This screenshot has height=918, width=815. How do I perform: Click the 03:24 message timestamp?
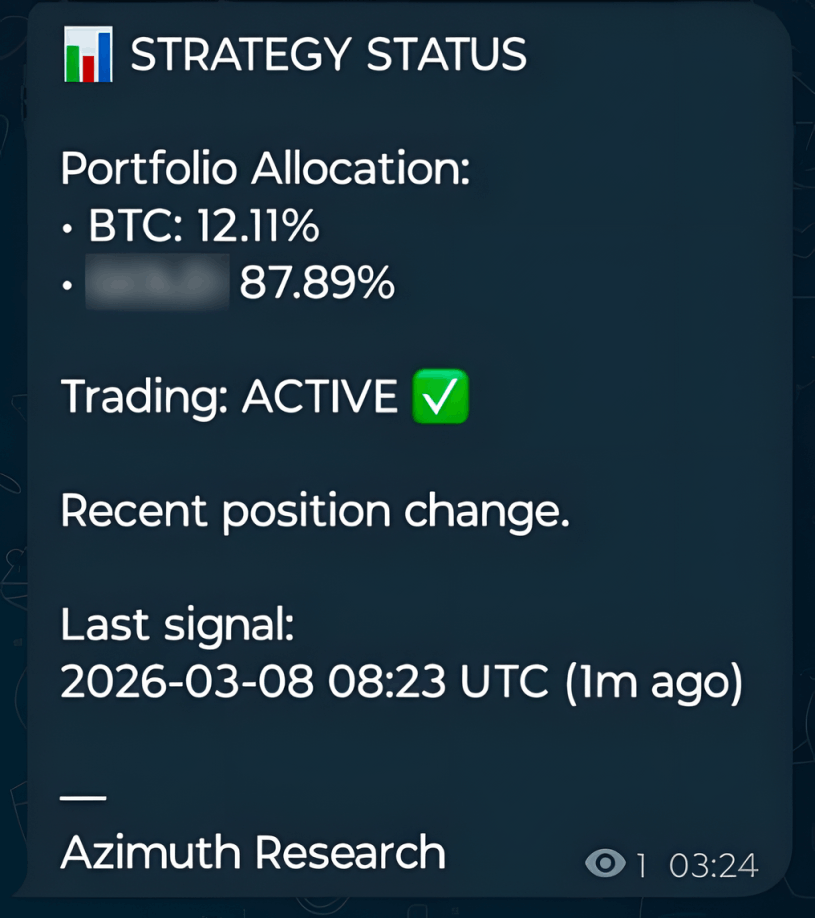click(713, 865)
